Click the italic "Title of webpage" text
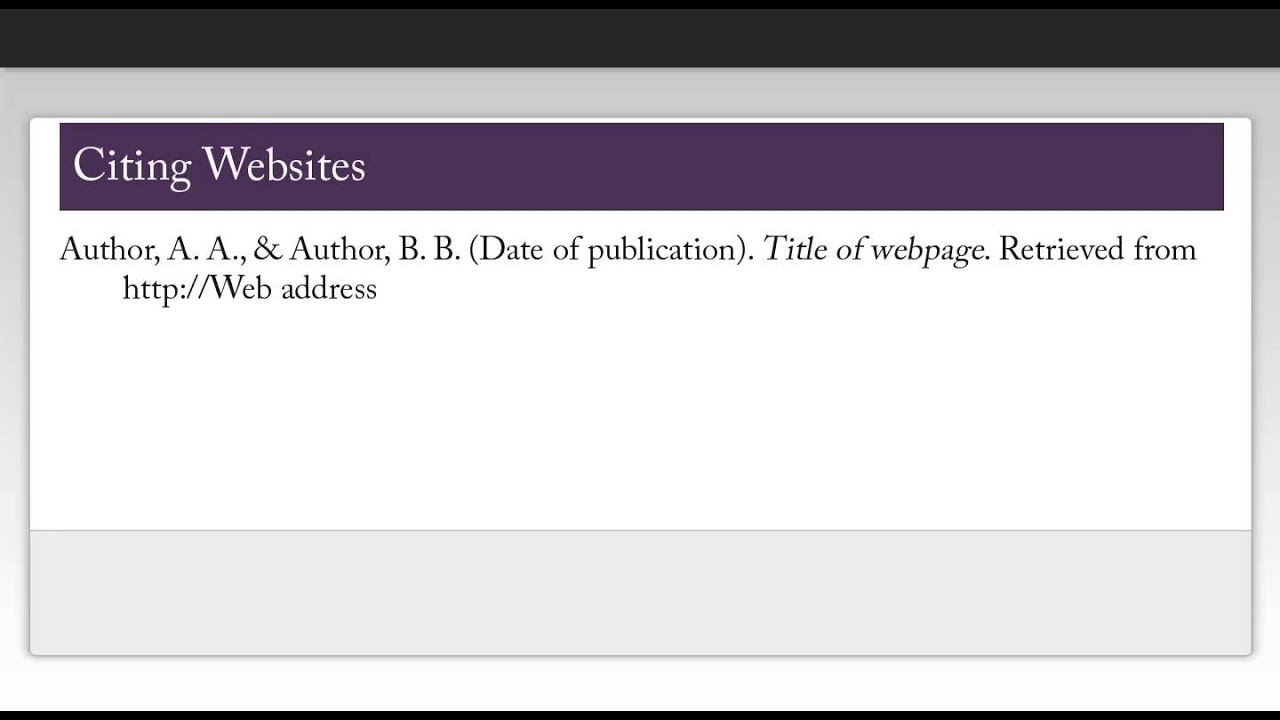1280x720 pixels. pos(875,249)
